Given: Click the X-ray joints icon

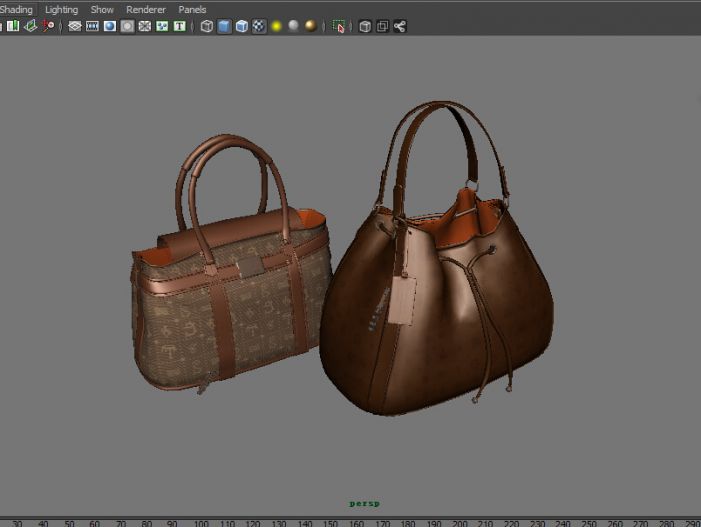Looking at the screenshot, I should pos(400,27).
